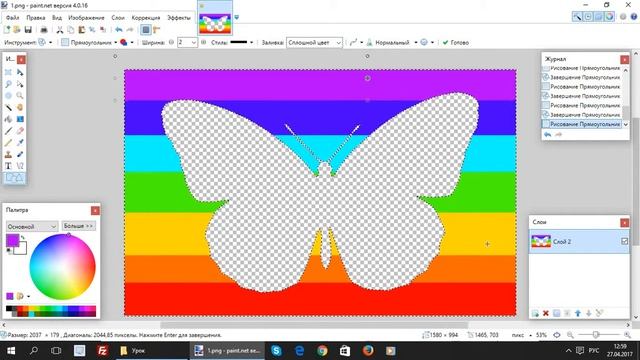
Task: Print the image via printer icon
Action: click(x=44, y=30)
